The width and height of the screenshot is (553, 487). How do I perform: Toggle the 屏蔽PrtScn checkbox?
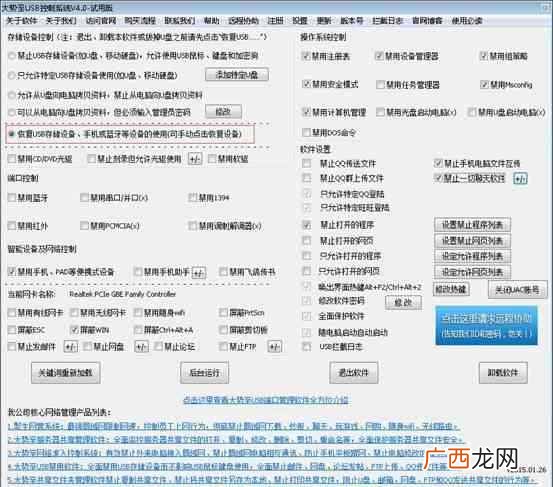[223, 312]
